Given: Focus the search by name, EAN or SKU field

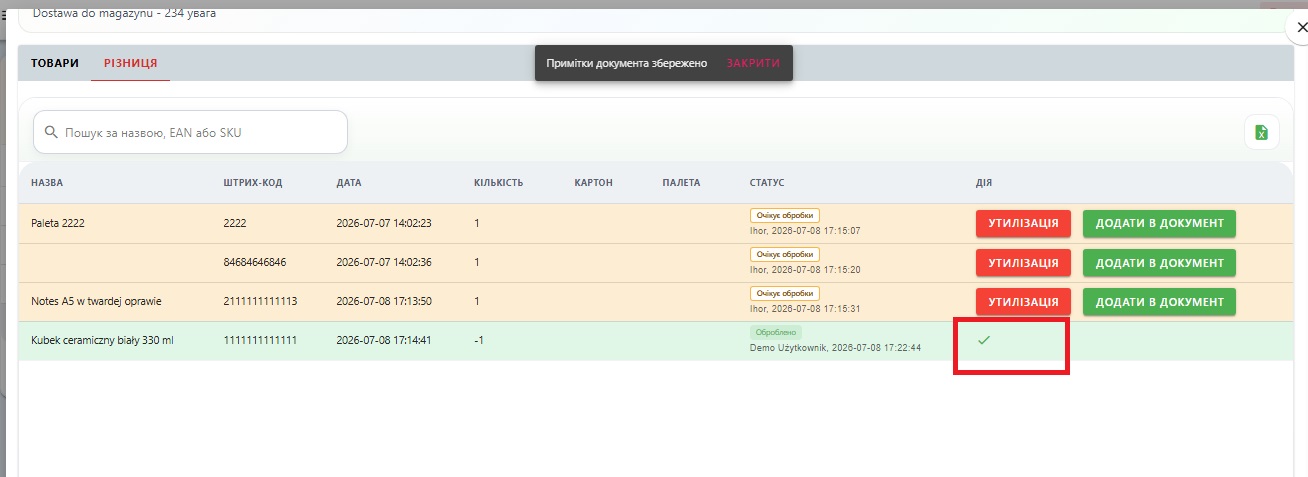Looking at the screenshot, I should pos(190,132).
